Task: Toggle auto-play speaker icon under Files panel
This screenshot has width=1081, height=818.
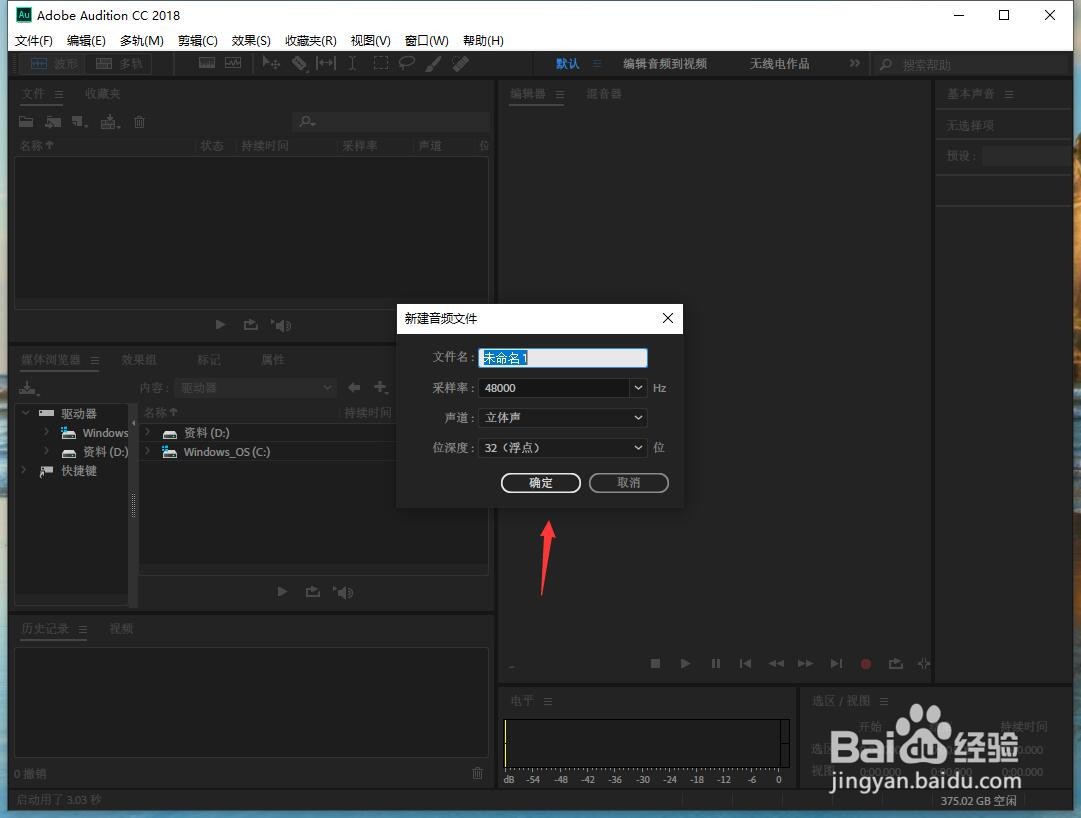Action: pyautogui.click(x=281, y=325)
